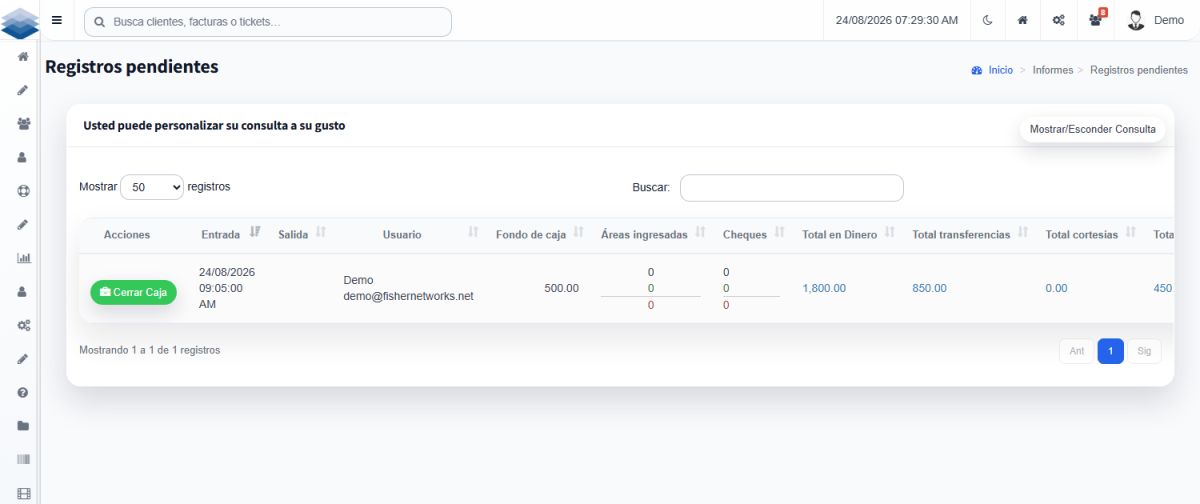1200x504 pixels.
Task: Open sidebar single-user icon below bar chart
Action: 23,291
